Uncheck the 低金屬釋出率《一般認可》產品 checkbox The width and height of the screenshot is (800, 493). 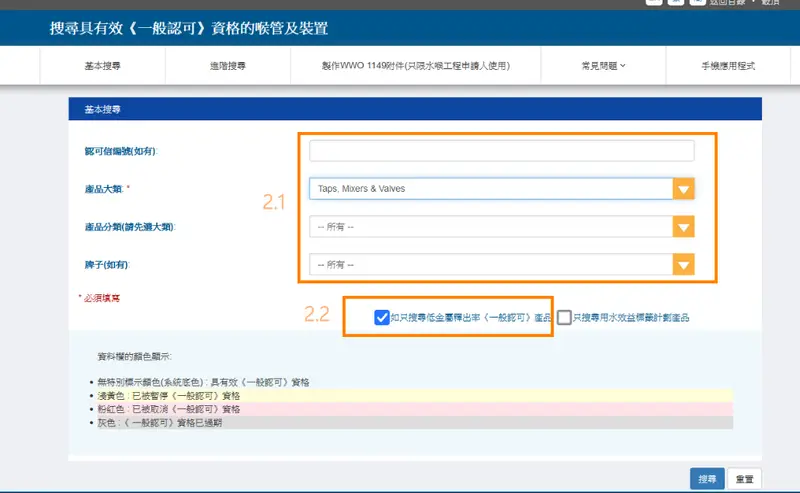click(x=381, y=317)
